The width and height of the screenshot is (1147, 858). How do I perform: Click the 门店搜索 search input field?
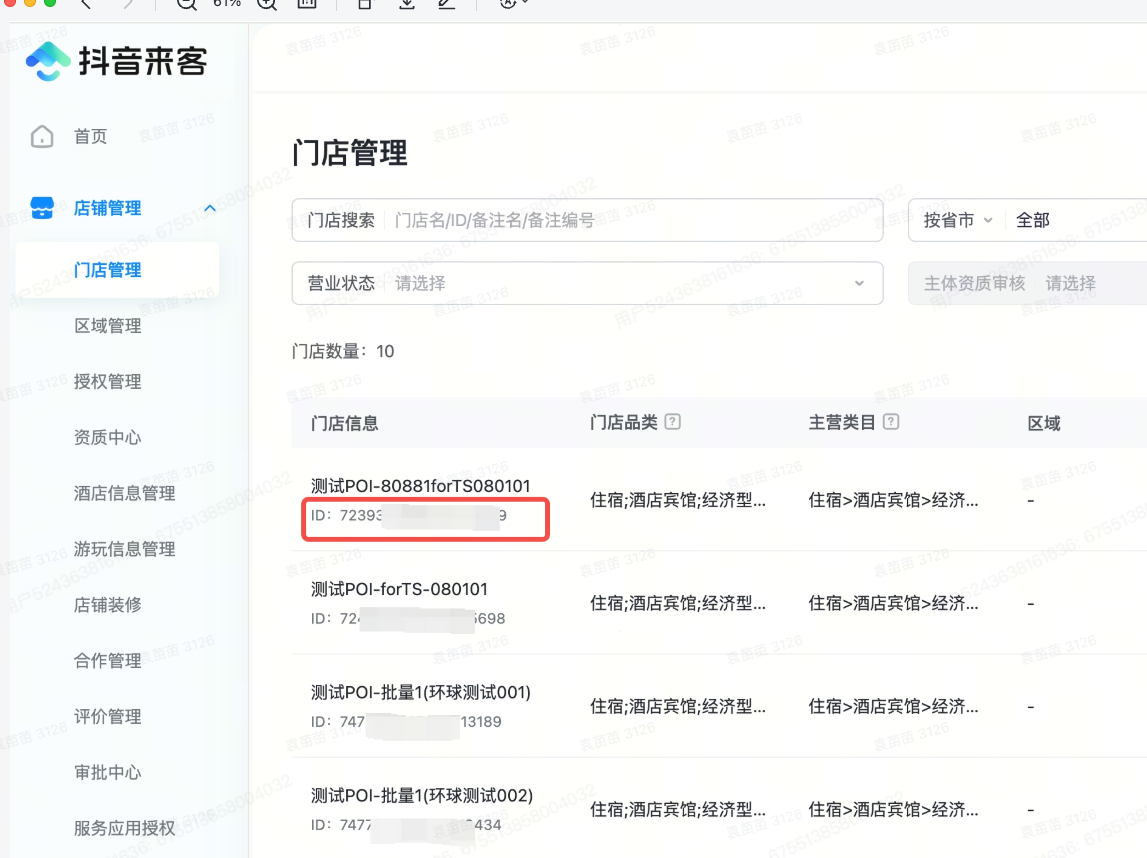click(630, 220)
